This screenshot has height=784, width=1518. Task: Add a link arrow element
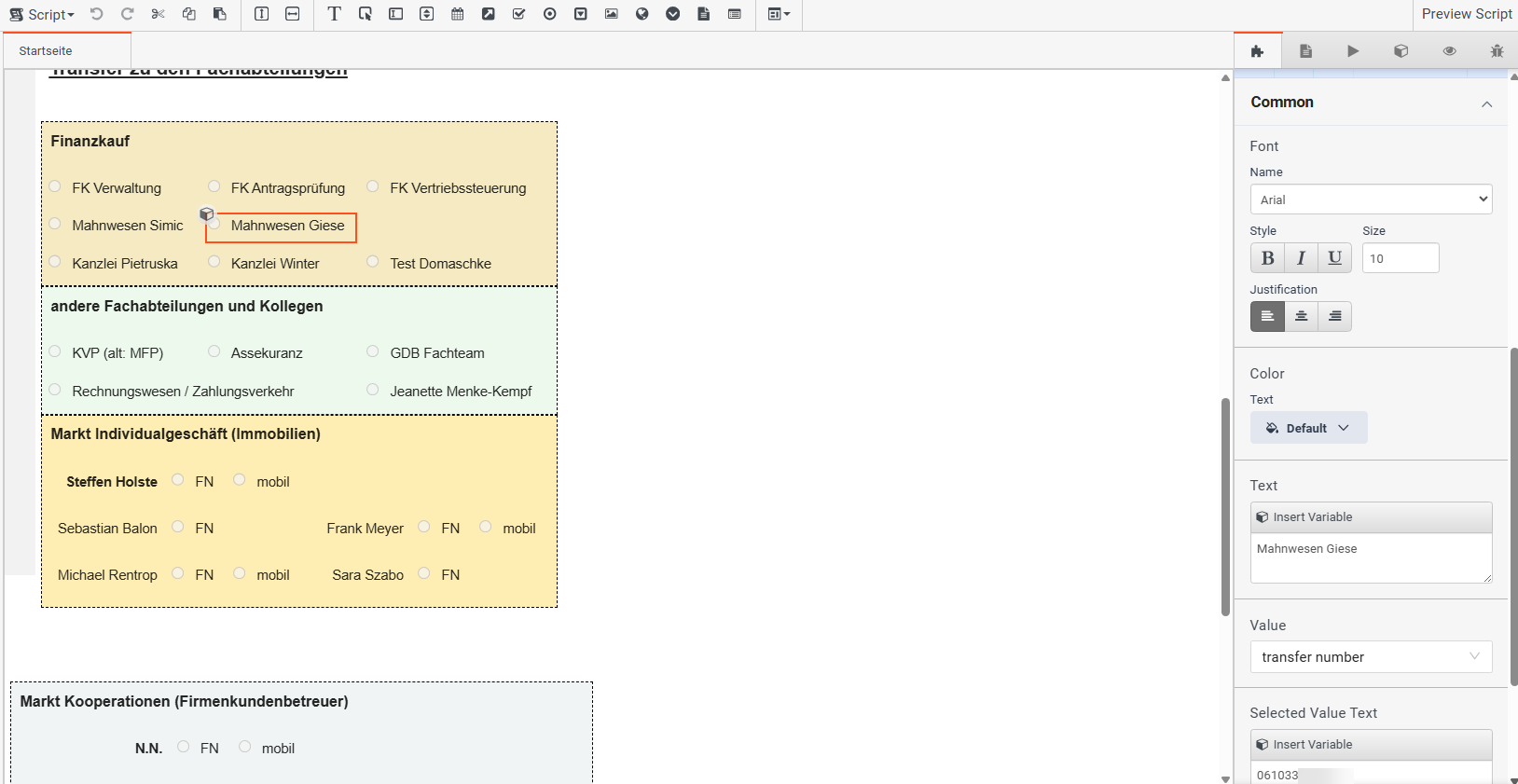point(489,14)
